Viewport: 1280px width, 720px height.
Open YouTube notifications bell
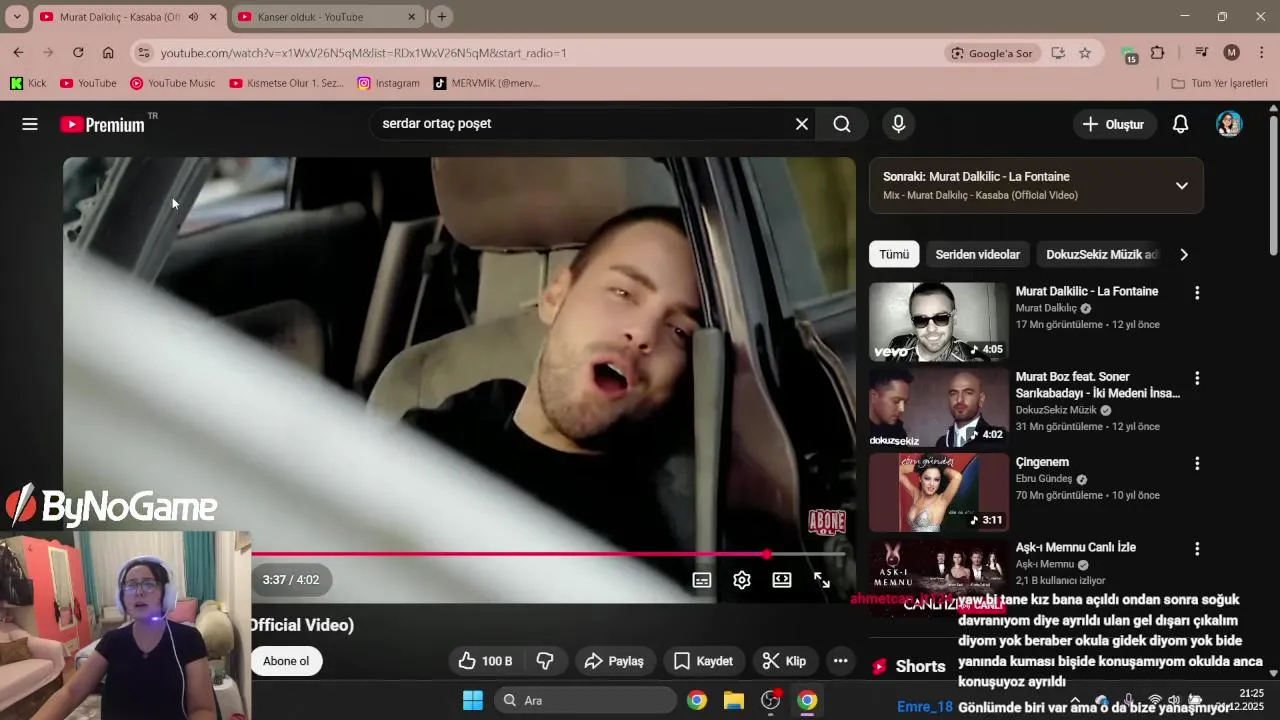click(x=1180, y=124)
